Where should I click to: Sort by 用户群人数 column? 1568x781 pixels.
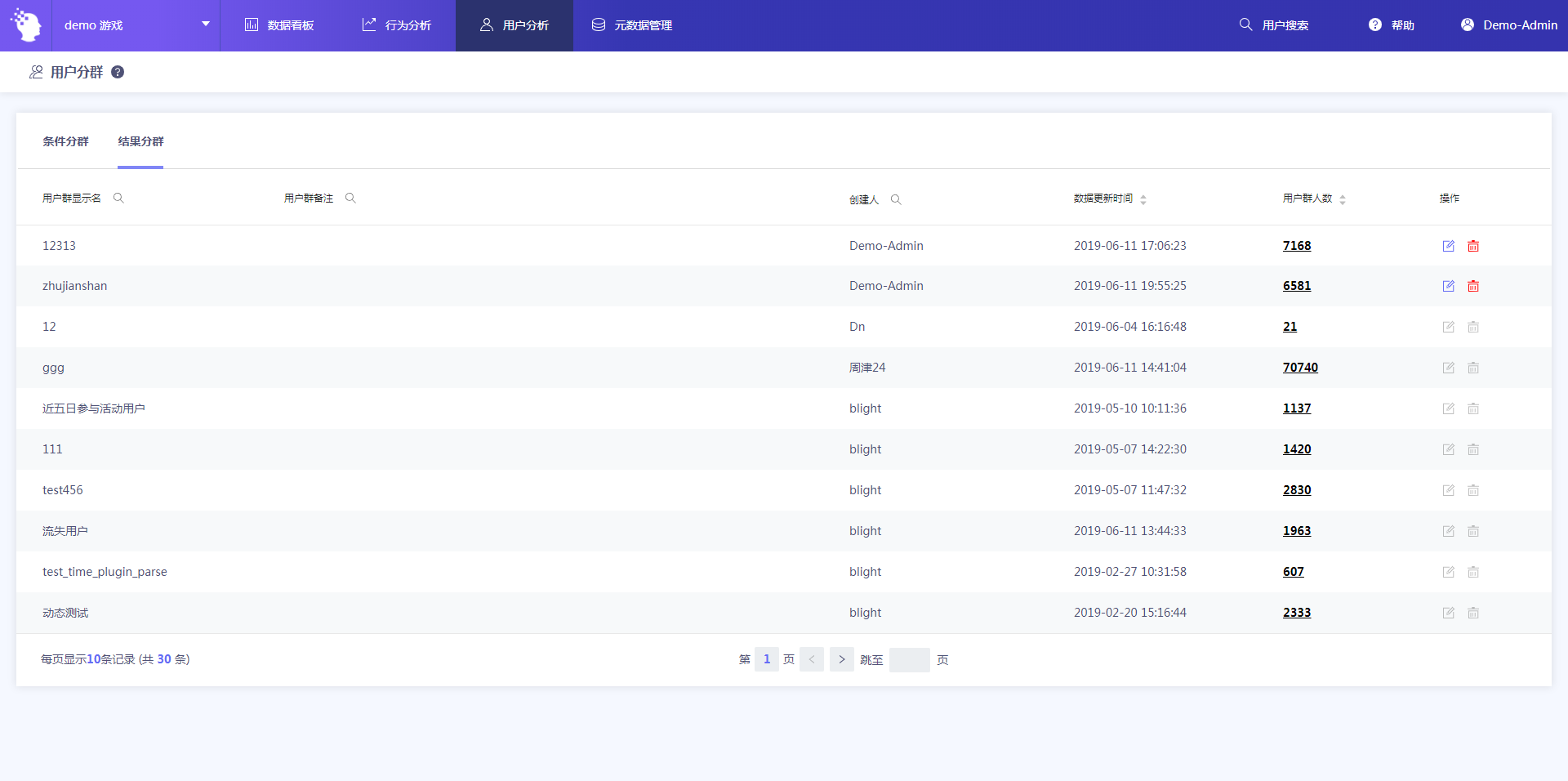coord(1342,199)
